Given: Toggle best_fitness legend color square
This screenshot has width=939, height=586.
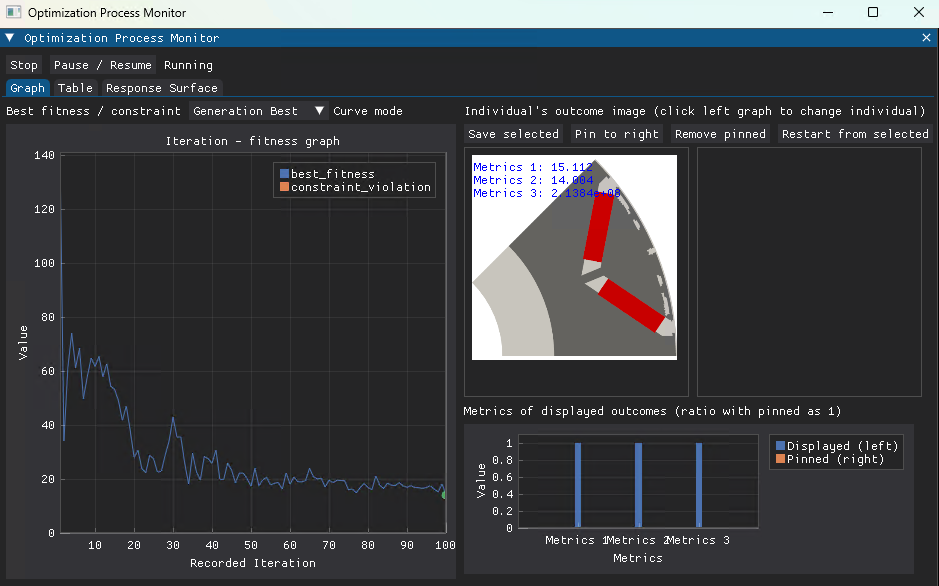Looking at the screenshot, I should 284,174.
